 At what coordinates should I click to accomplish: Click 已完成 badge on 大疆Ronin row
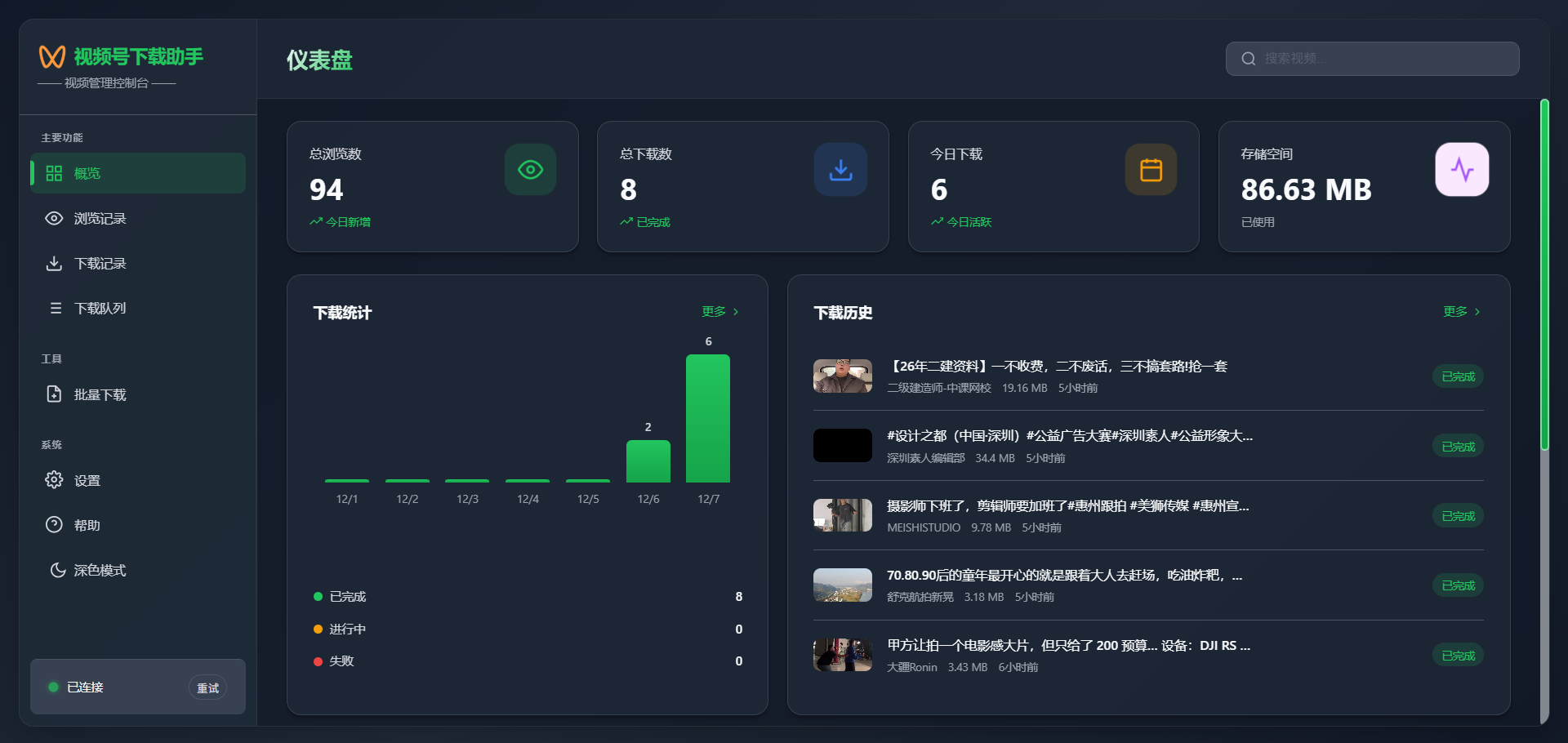tap(1458, 656)
